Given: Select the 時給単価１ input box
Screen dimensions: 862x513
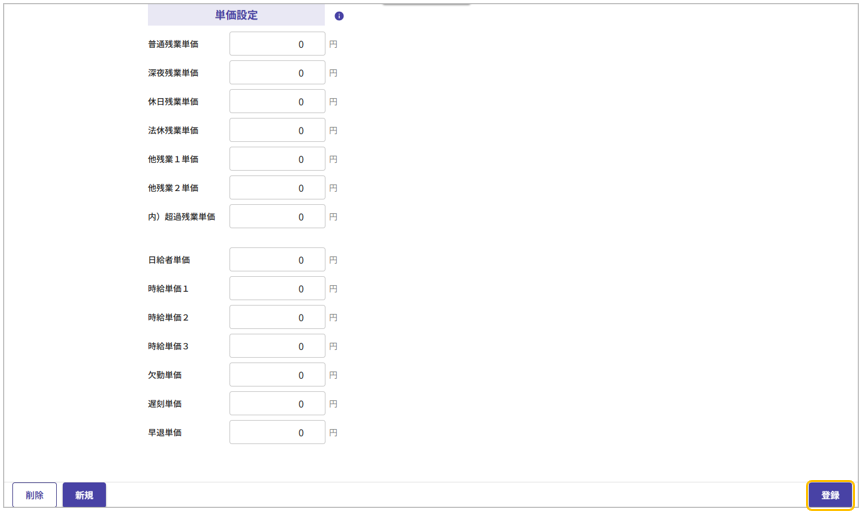Looking at the screenshot, I should click(277, 289).
